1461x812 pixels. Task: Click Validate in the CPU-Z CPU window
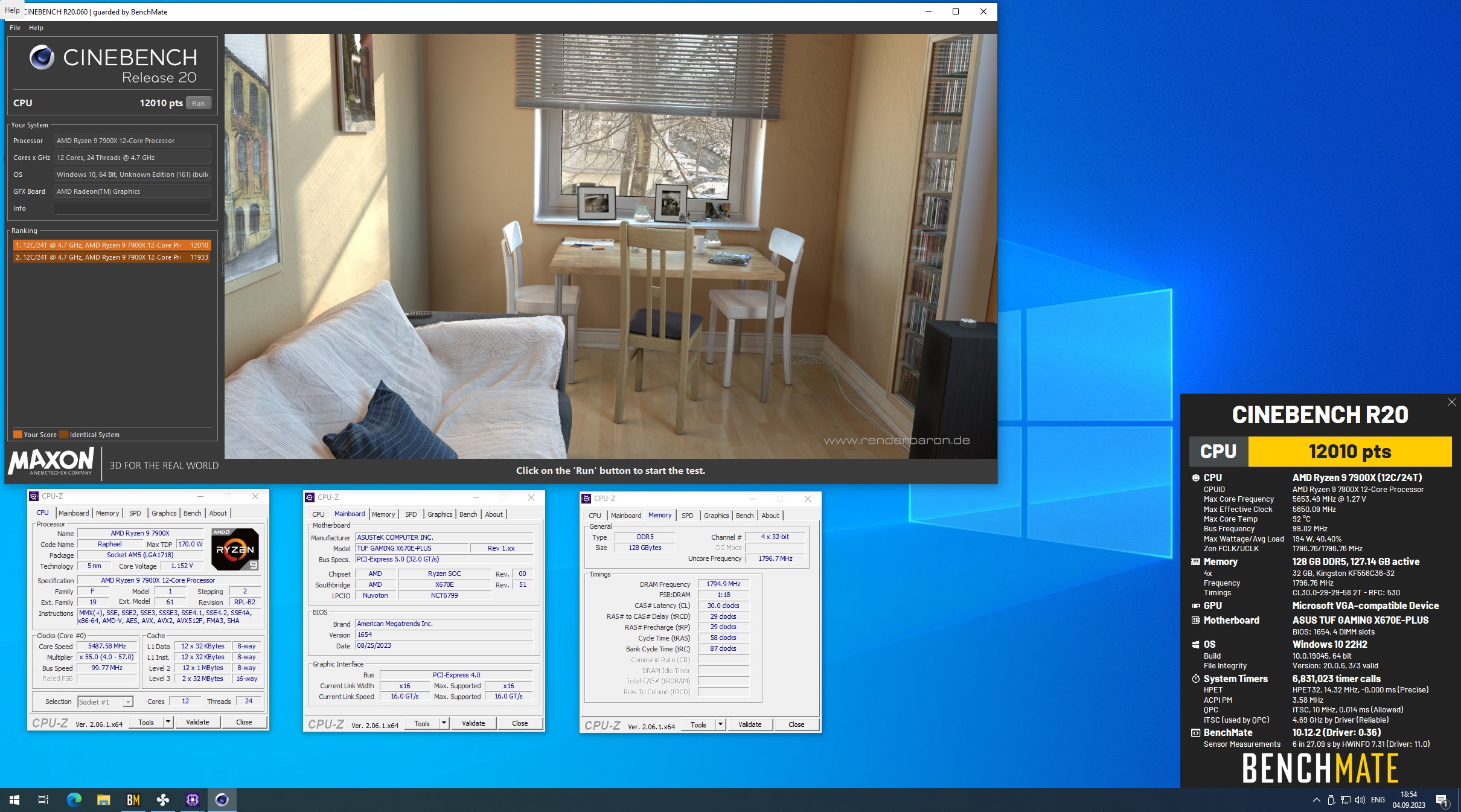tap(197, 722)
